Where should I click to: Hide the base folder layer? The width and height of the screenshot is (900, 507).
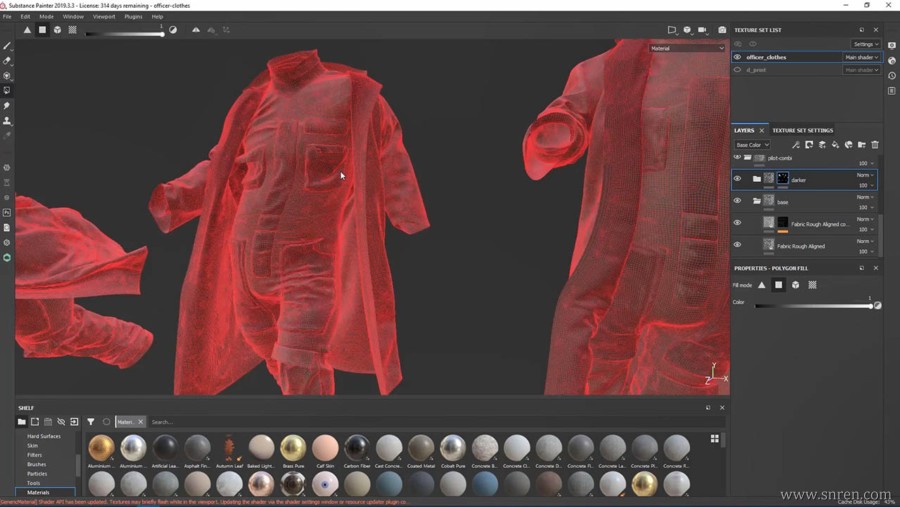coord(738,200)
